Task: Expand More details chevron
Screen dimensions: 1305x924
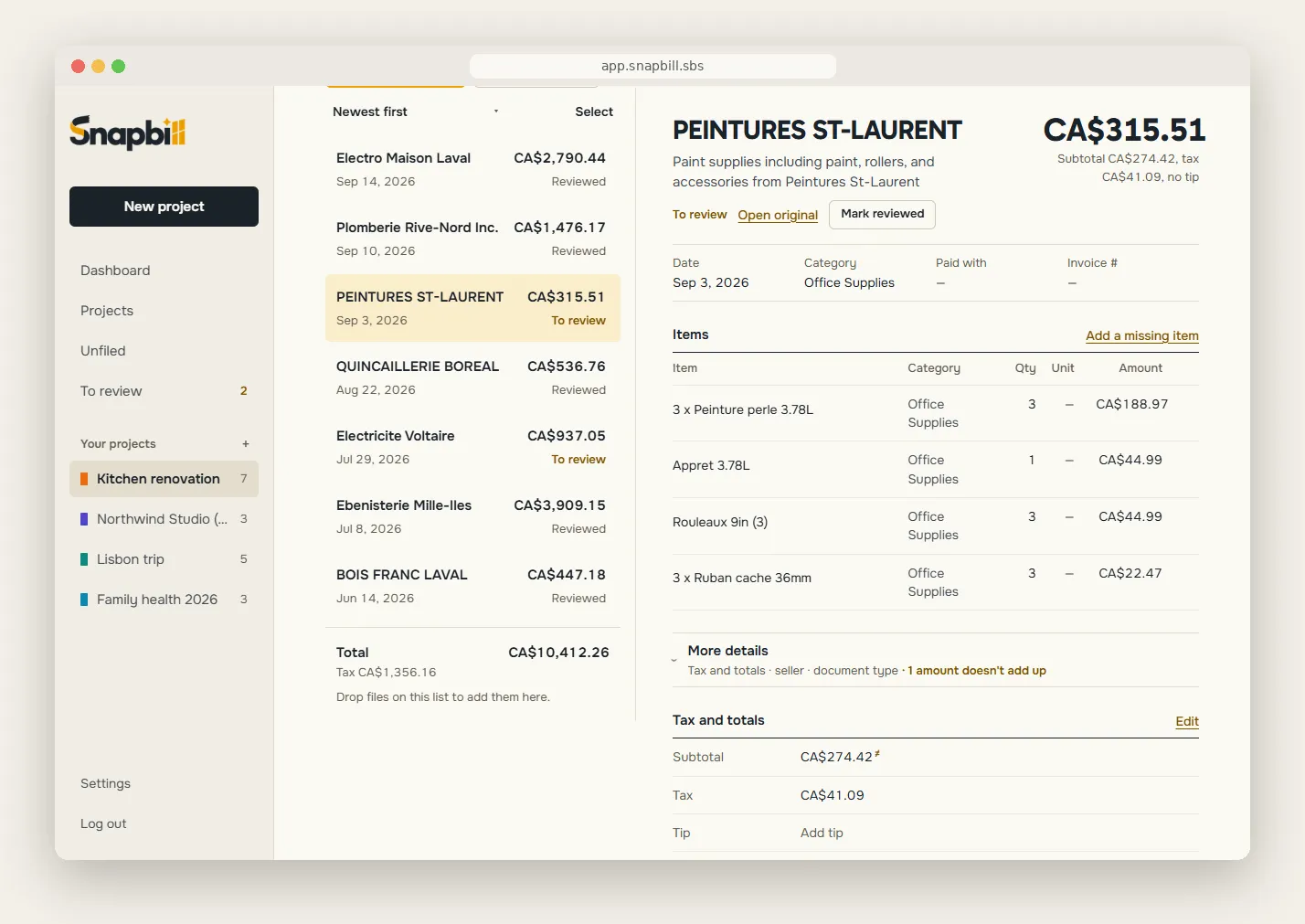Action: coord(674,660)
